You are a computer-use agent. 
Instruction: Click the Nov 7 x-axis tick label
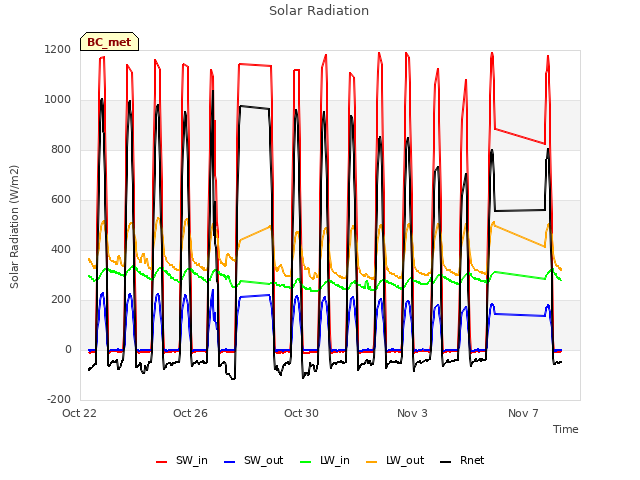point(523,413)
